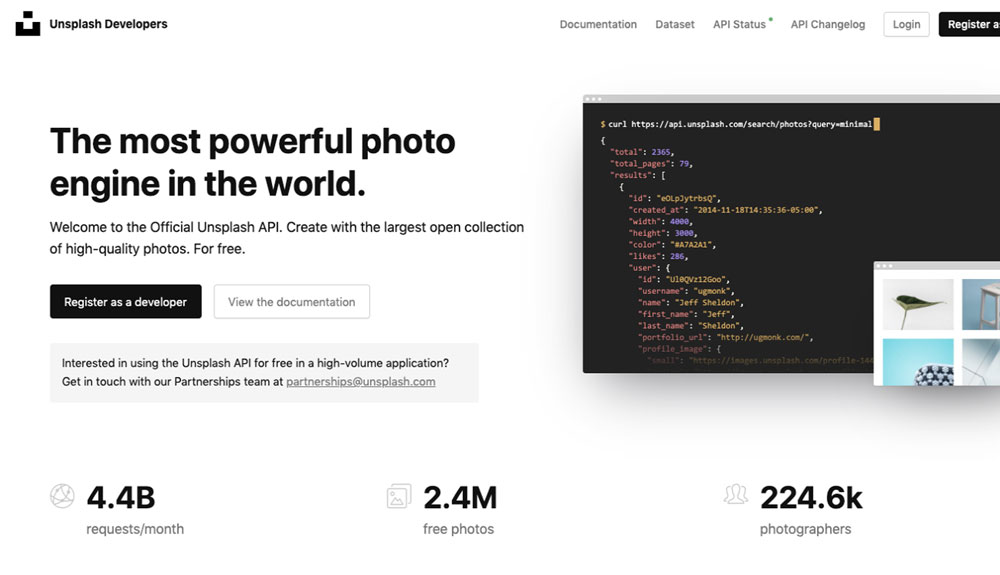The width and height of the screenshot is (1000, 575).
Task: Click the terminal window control dots
Action: tap(593, 99)
